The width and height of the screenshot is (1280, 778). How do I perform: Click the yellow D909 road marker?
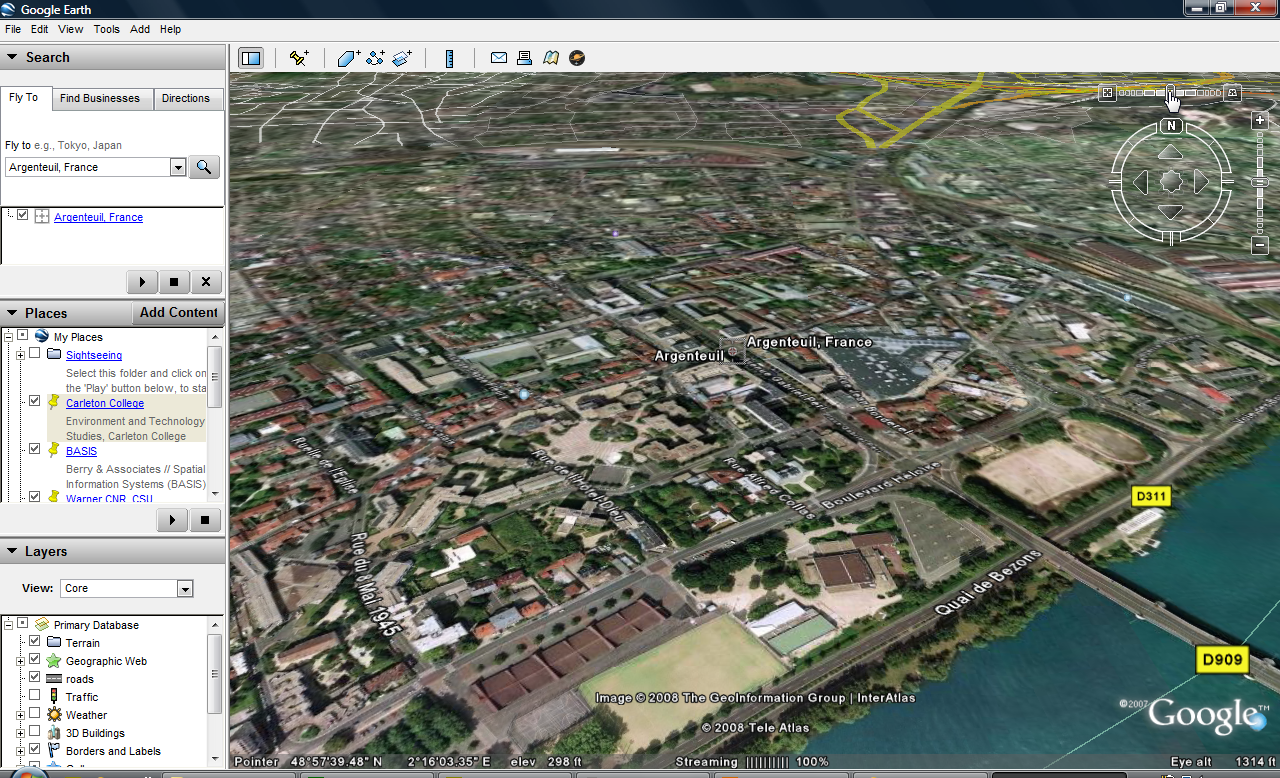(1222, 660)
